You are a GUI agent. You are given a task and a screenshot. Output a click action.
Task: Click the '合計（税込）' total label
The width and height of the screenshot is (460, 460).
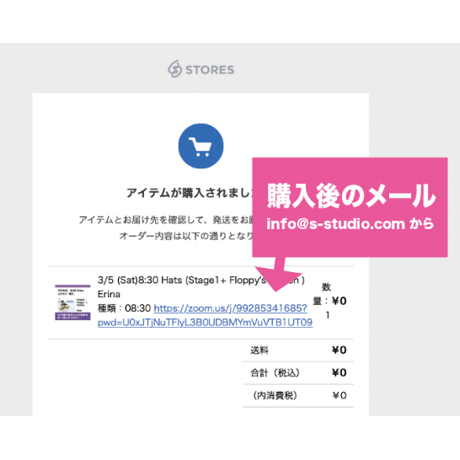coord(275,373)
